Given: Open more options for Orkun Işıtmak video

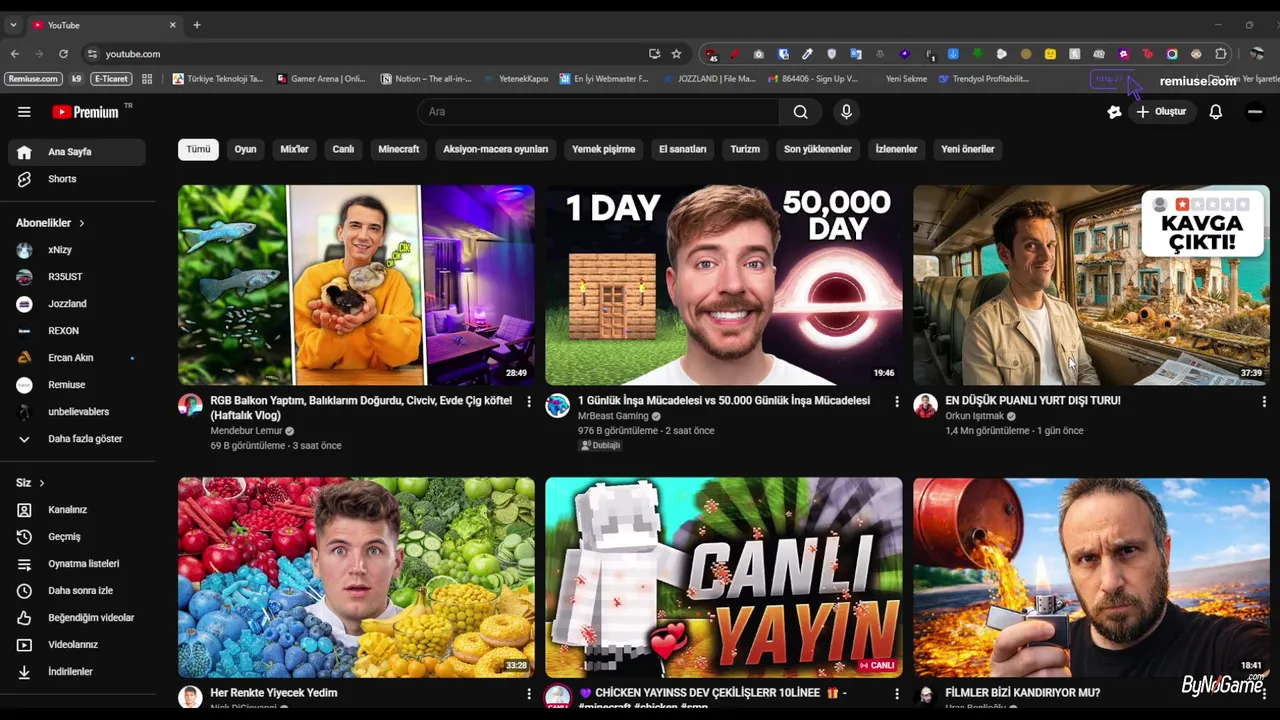Looking at the screenshot, I should tap(1264, 402).
